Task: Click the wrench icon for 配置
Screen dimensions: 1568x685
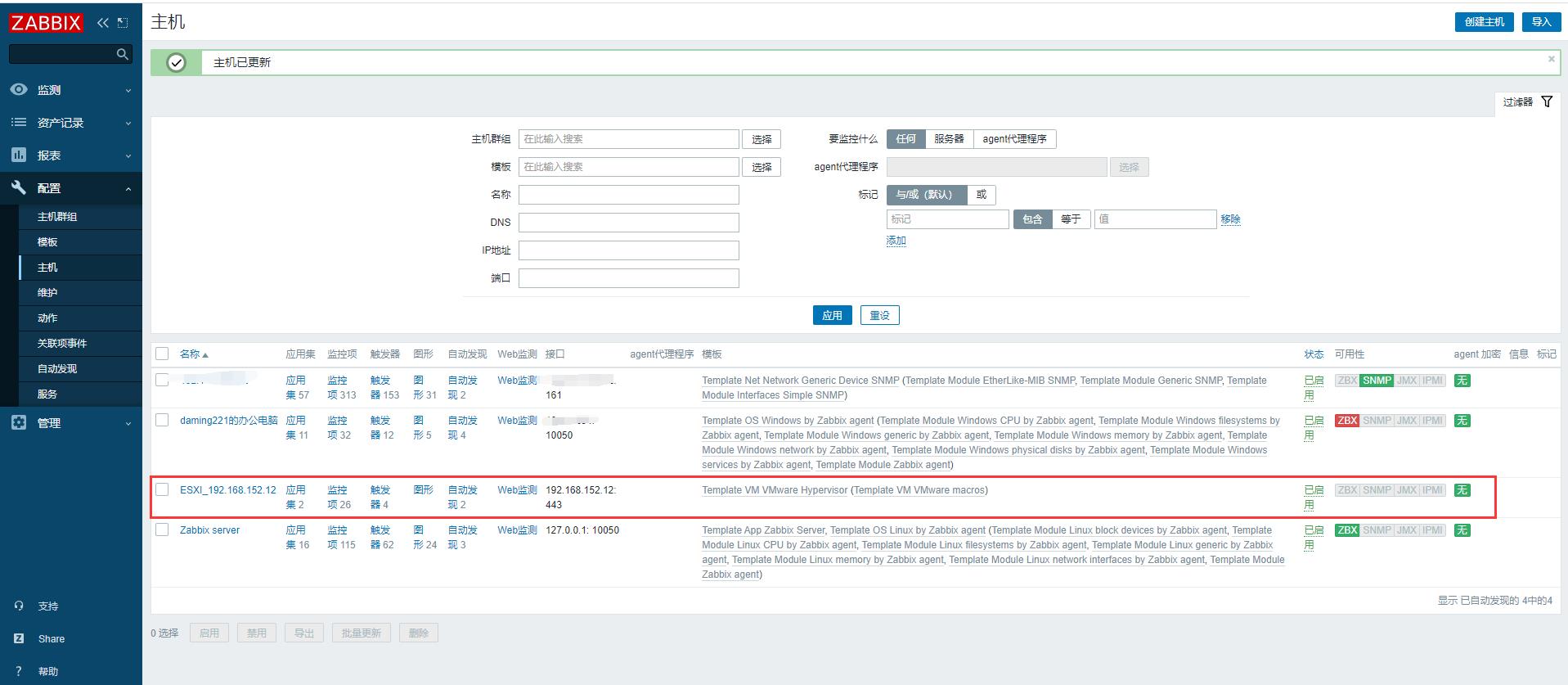Action: tap(19, 187)
